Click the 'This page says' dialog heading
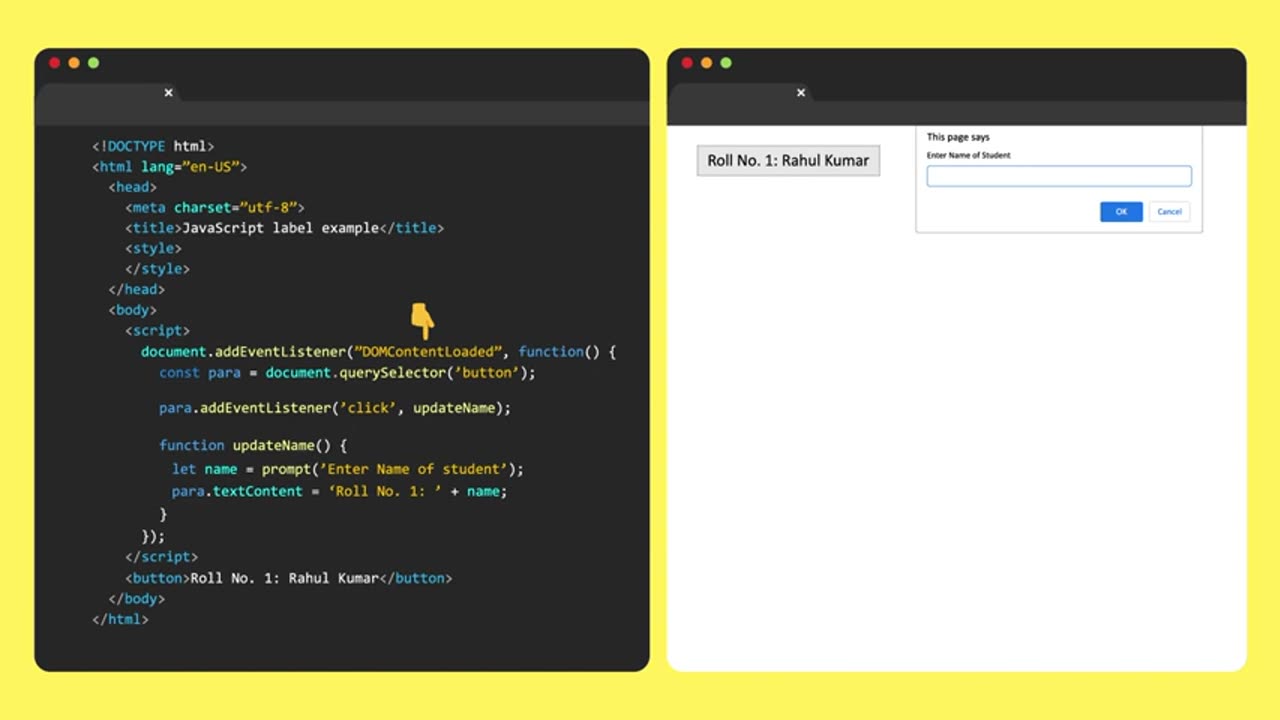Image resolution: width=1280 pixels, height=720 pixels. point(958,137)
